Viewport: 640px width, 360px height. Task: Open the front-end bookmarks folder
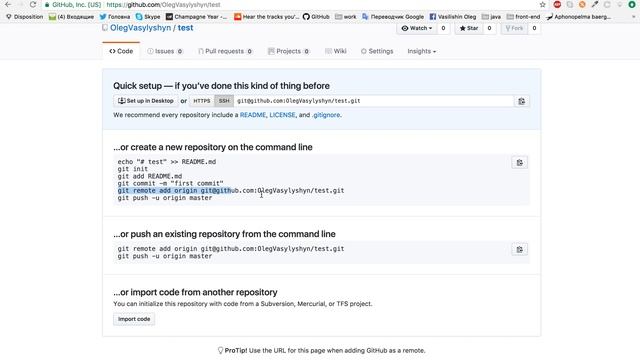point(523,17)
